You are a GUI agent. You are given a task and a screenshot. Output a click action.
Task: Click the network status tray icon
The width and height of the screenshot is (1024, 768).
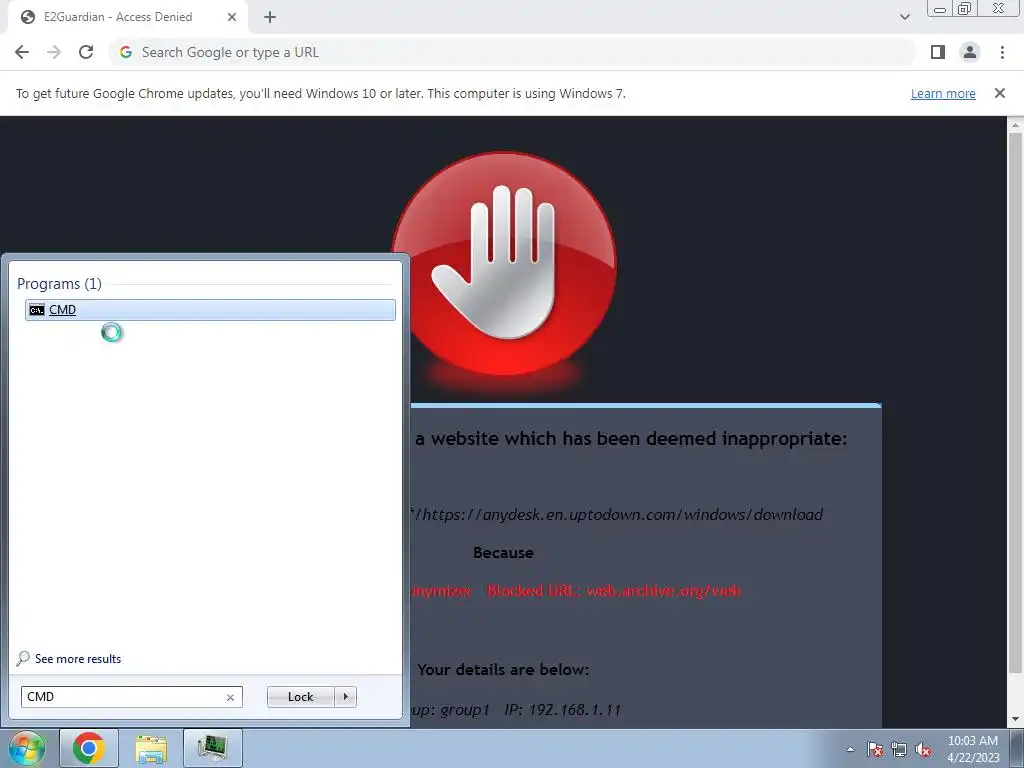[x=899, y=749]
